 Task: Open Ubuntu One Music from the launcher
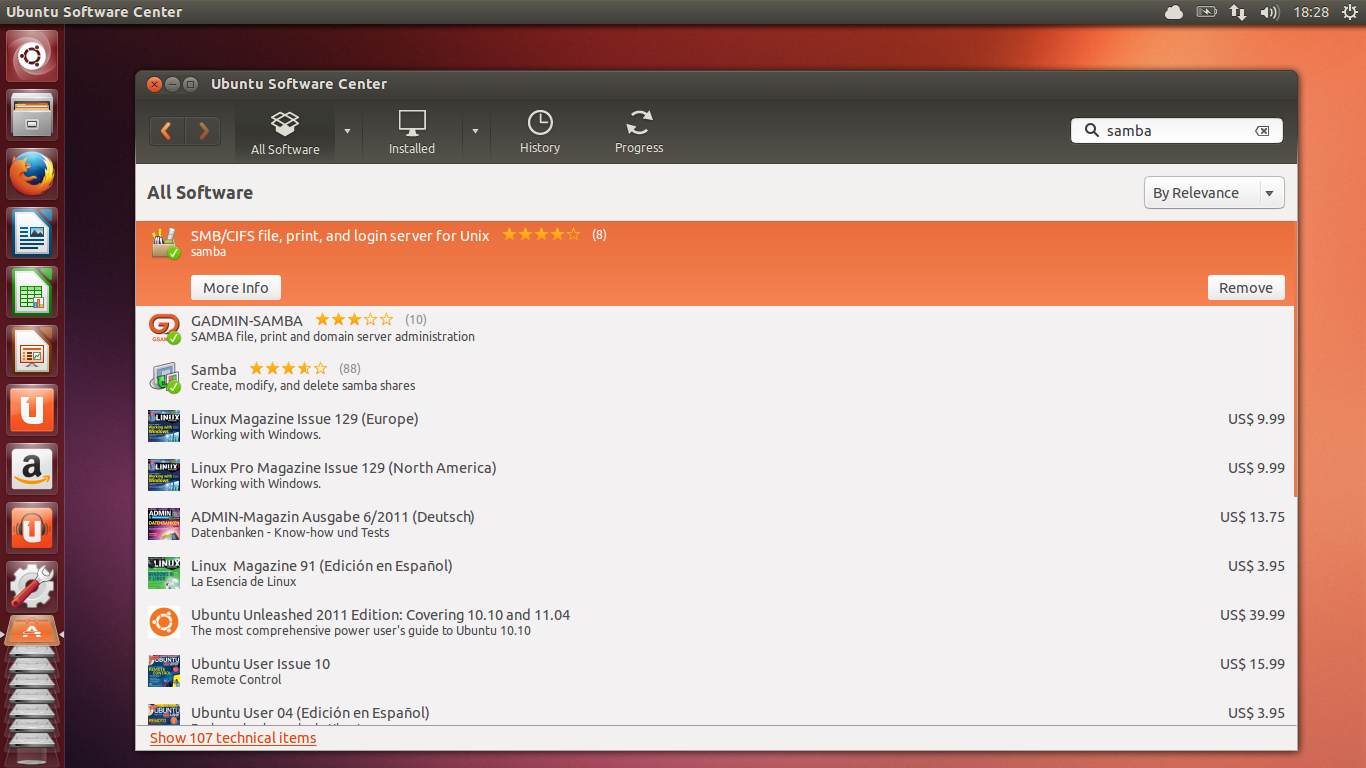tap(32, 528)
